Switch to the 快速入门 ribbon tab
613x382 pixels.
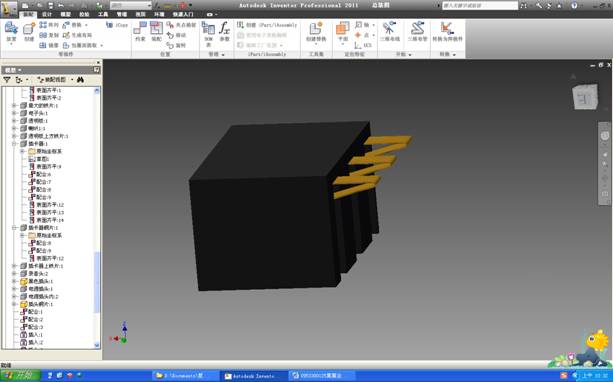(183, 14)
